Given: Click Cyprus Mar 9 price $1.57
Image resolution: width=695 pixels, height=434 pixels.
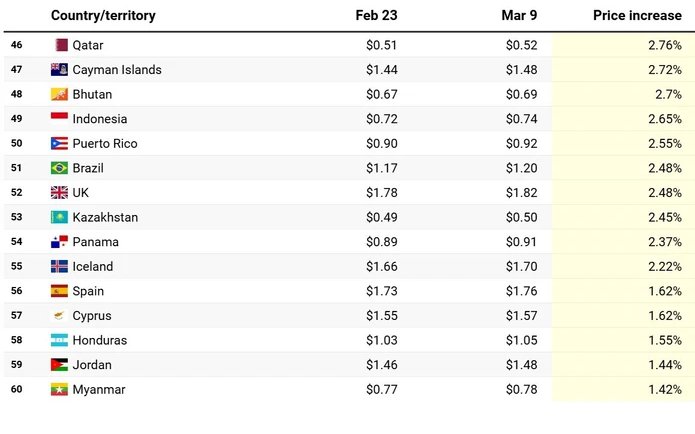Looking at the screenshot, I should tap(521, 316).
